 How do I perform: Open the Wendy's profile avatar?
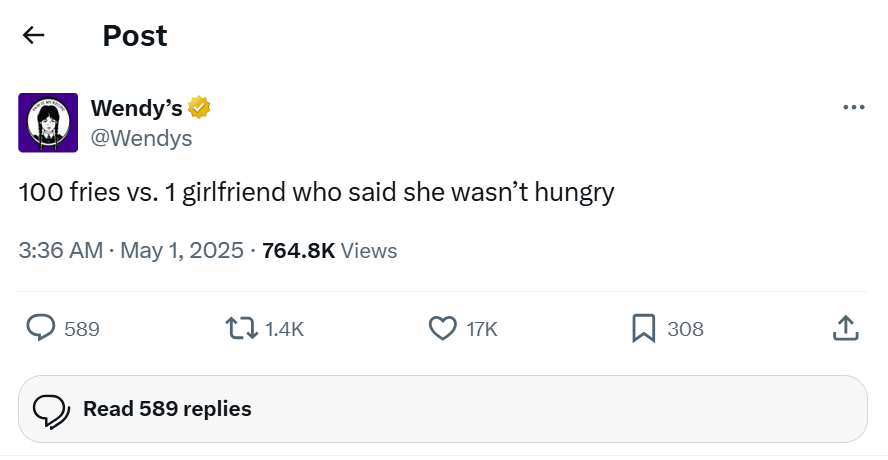tap(48, 123)
